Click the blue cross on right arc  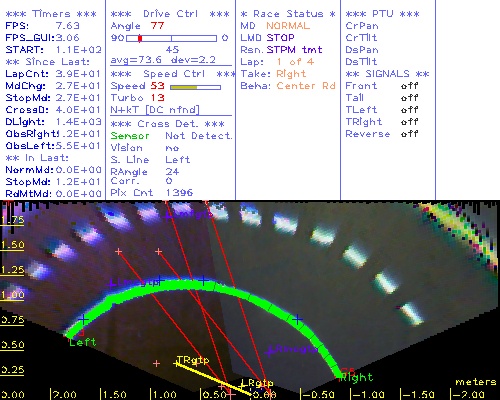pyautogui.click(x=297, y=319)
